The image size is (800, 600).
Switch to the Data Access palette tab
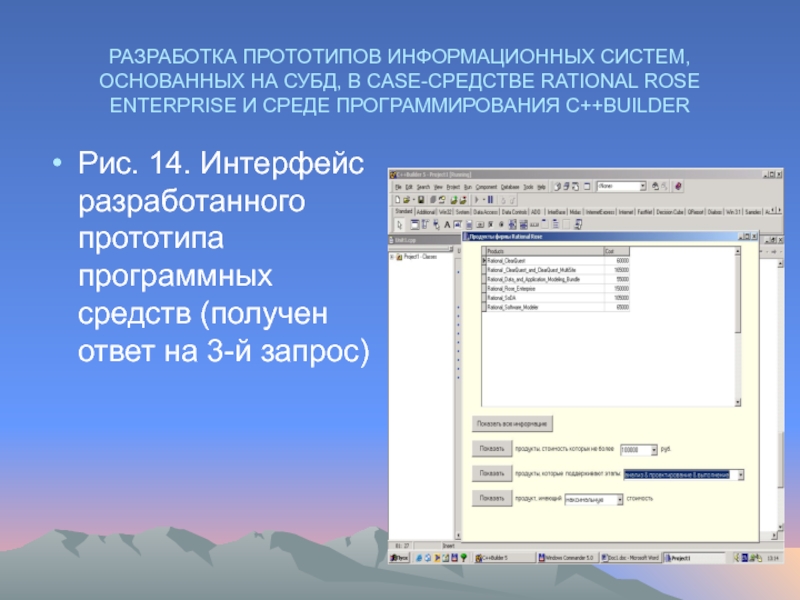[x=485, y=212]
